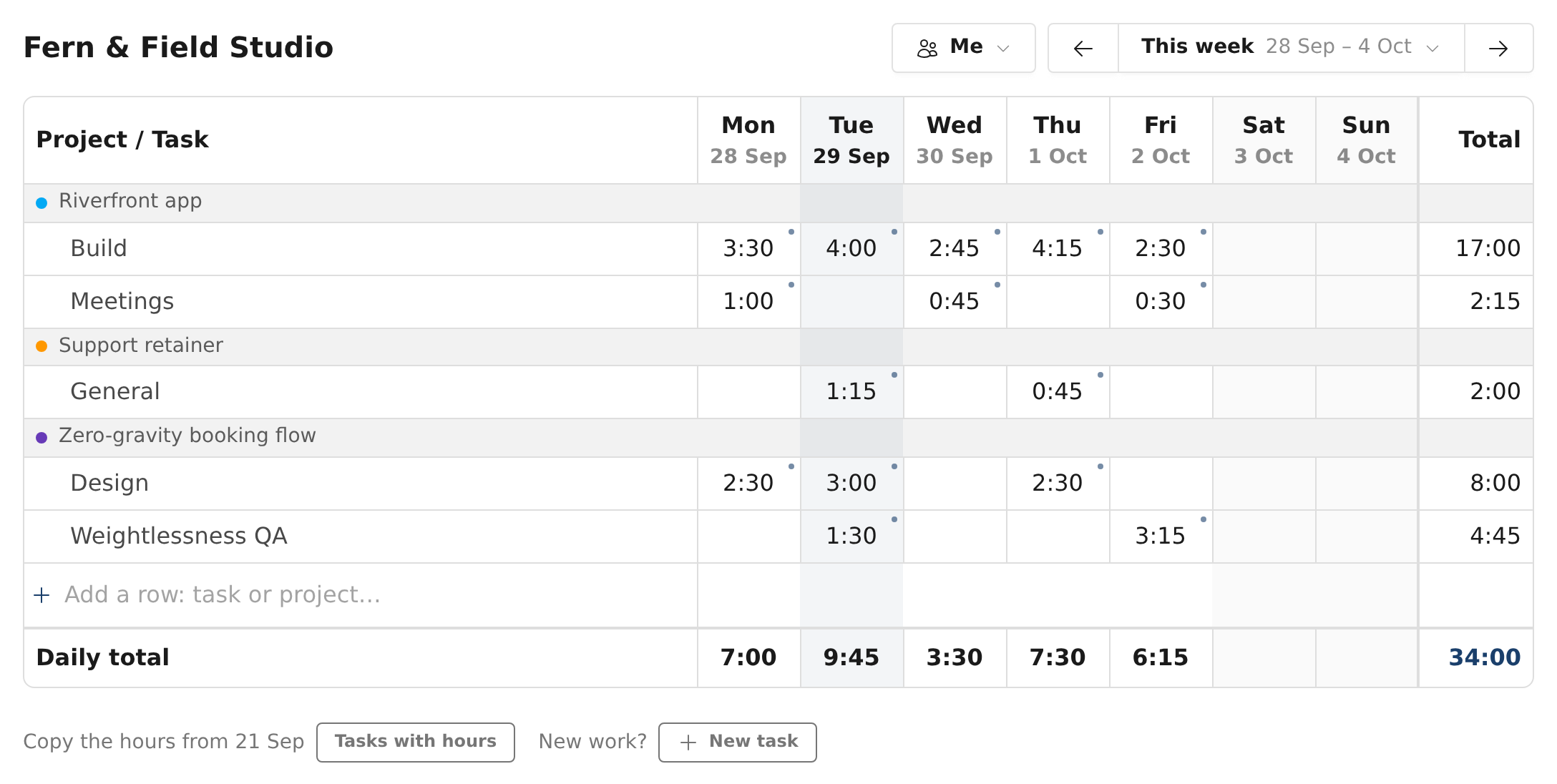This screenshot has height=784, width=1557.
Task: Go to previous week with left arrow
Action: point(1083,48)
